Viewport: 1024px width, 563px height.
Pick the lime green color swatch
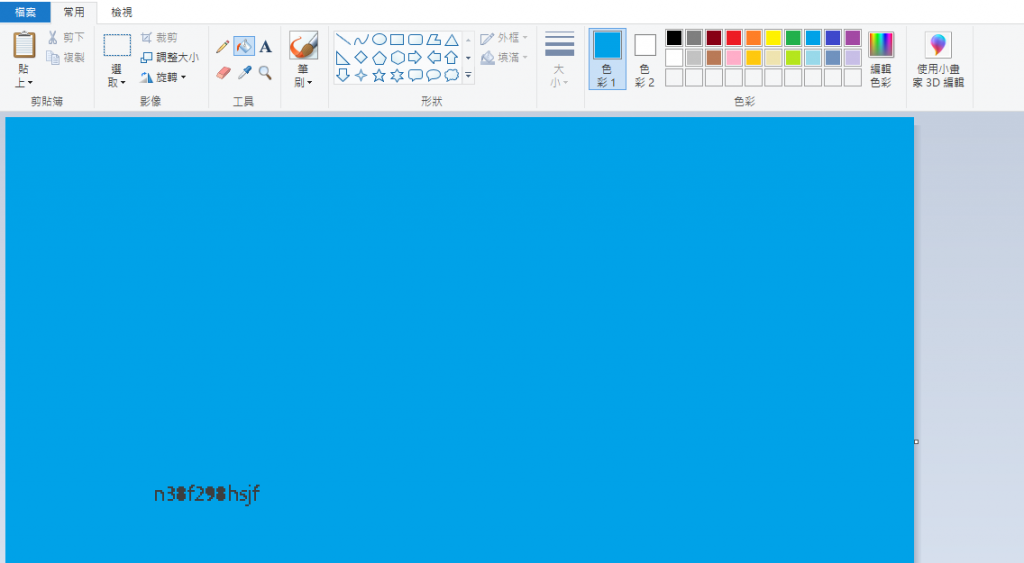point(793,57)
